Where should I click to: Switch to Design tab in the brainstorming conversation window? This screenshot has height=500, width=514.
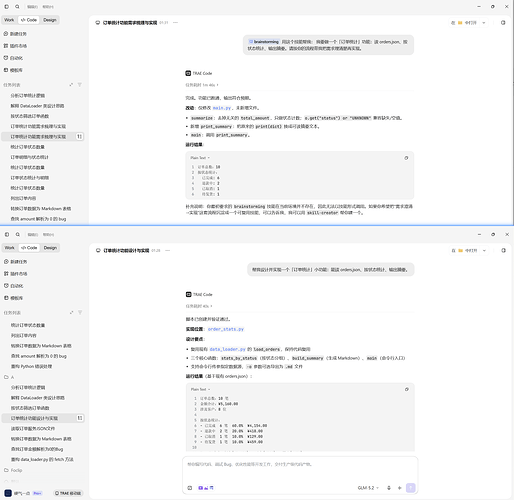tap(50, 20)
